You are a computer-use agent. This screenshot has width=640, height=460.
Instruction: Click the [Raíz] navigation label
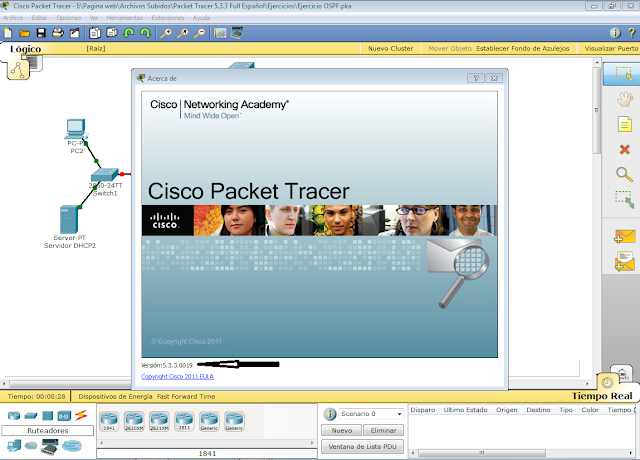(x=96, y=49)
